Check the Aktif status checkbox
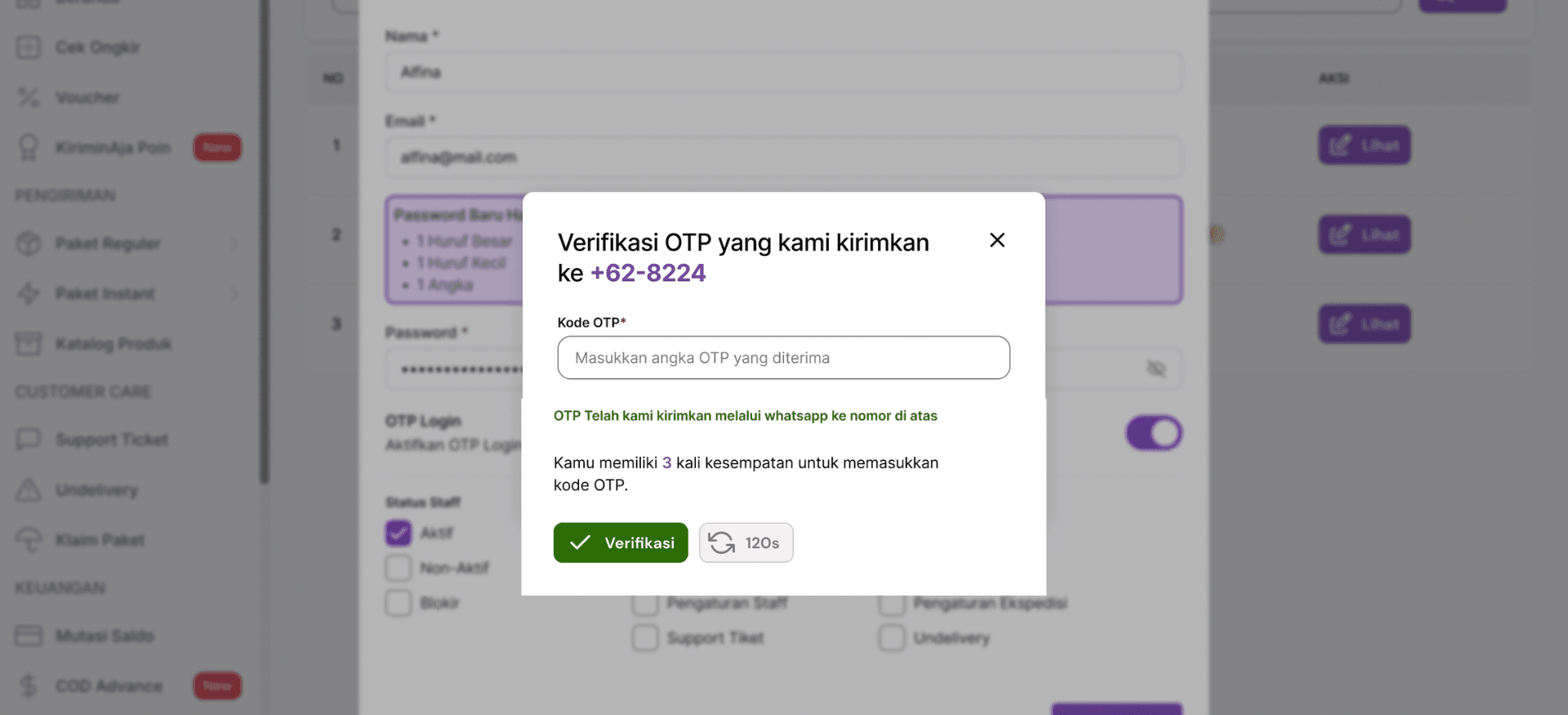Viewport: 1568px width, 715px height. 399,533
